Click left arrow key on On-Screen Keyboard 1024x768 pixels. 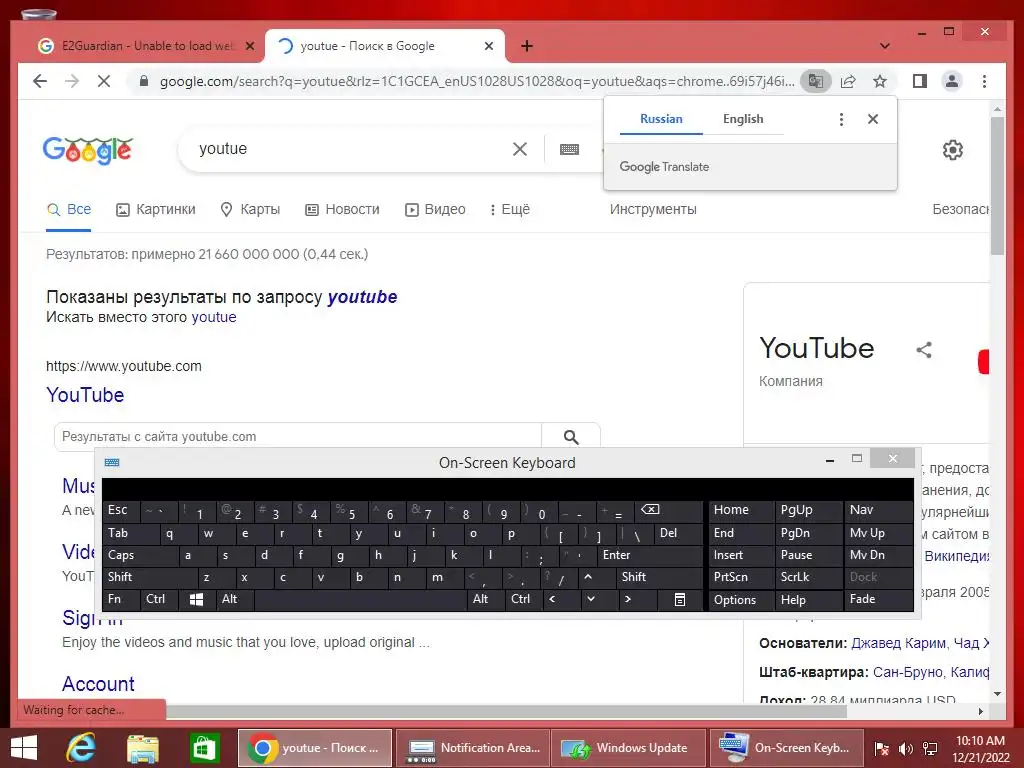point(560,600)
